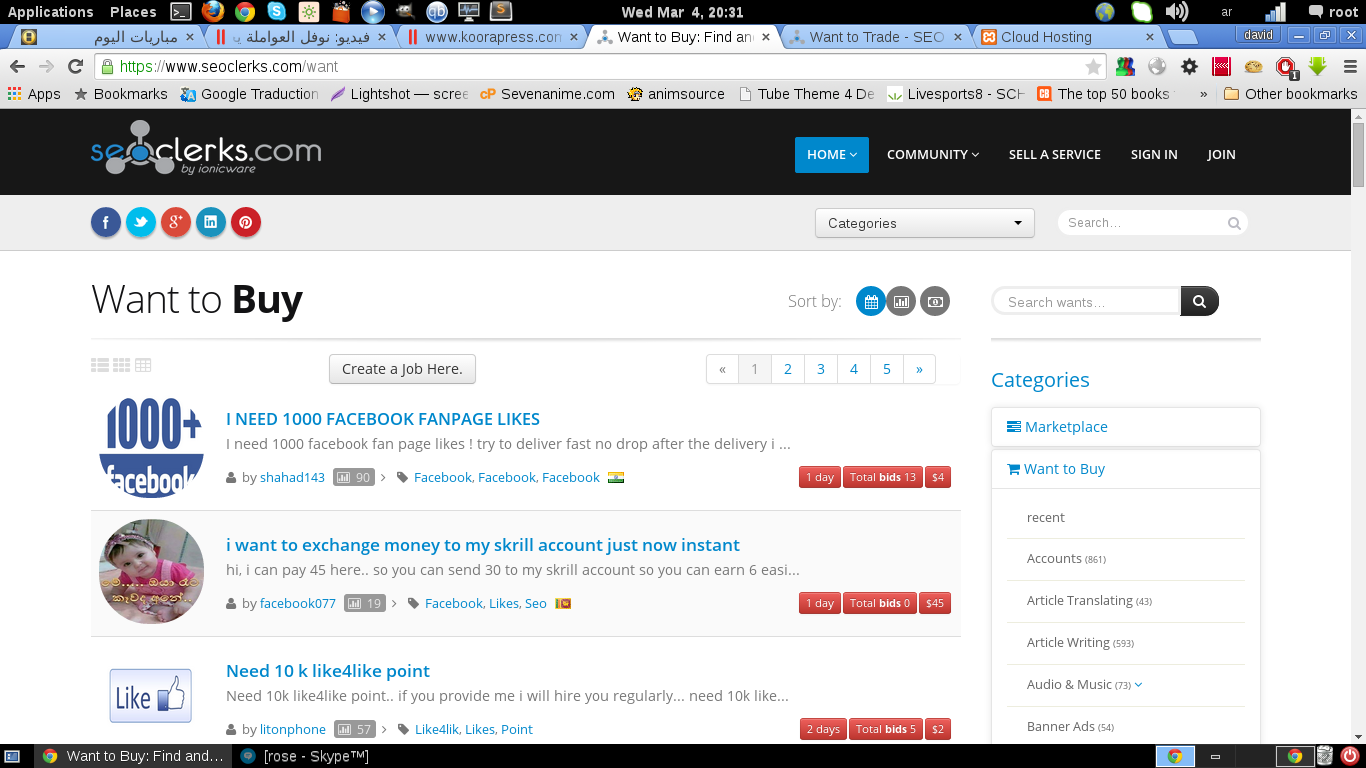The height and width of the screenshot is (768, 1366).
Task: Click the Pinterest social icon
Action: click(246, 222)
